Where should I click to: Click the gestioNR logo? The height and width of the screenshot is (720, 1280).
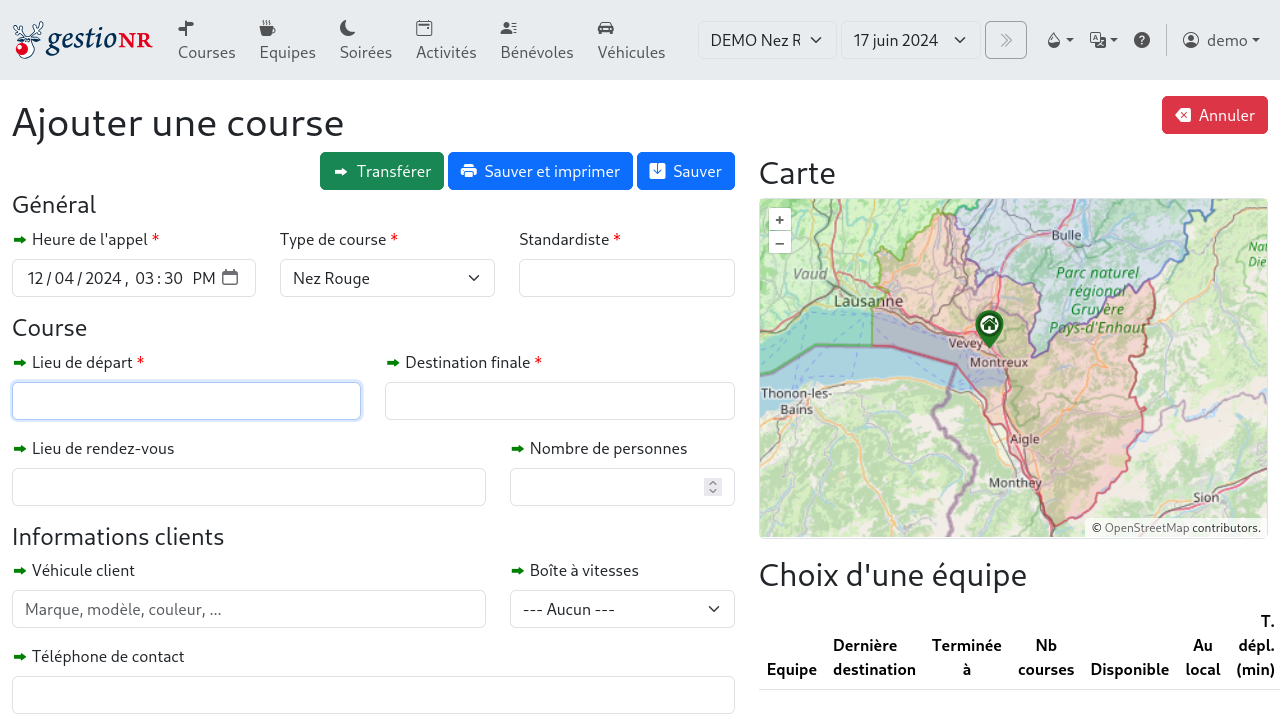[x=82, y=40]
